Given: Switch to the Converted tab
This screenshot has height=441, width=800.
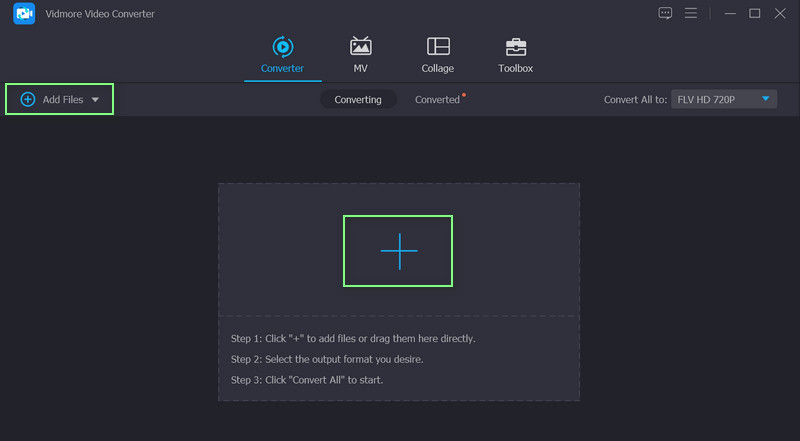Looking at the screenshot, I should click(x=437, y=100).
